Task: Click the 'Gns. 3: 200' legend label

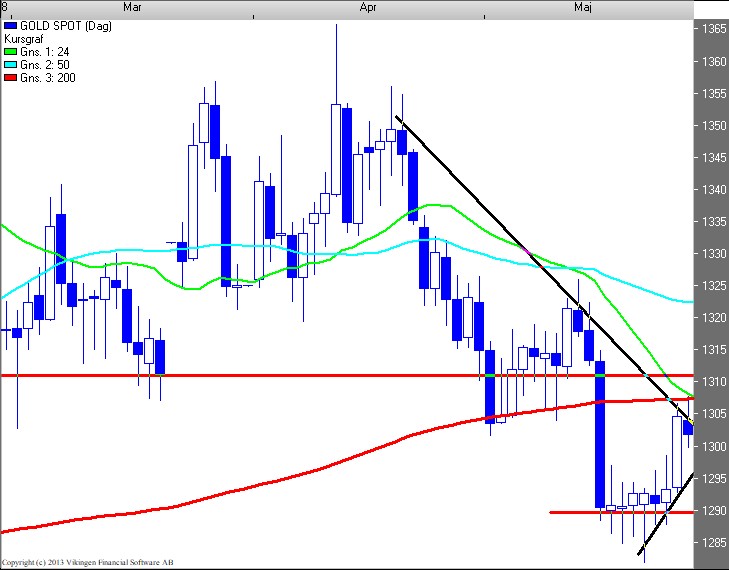Action: coord(47,78)
